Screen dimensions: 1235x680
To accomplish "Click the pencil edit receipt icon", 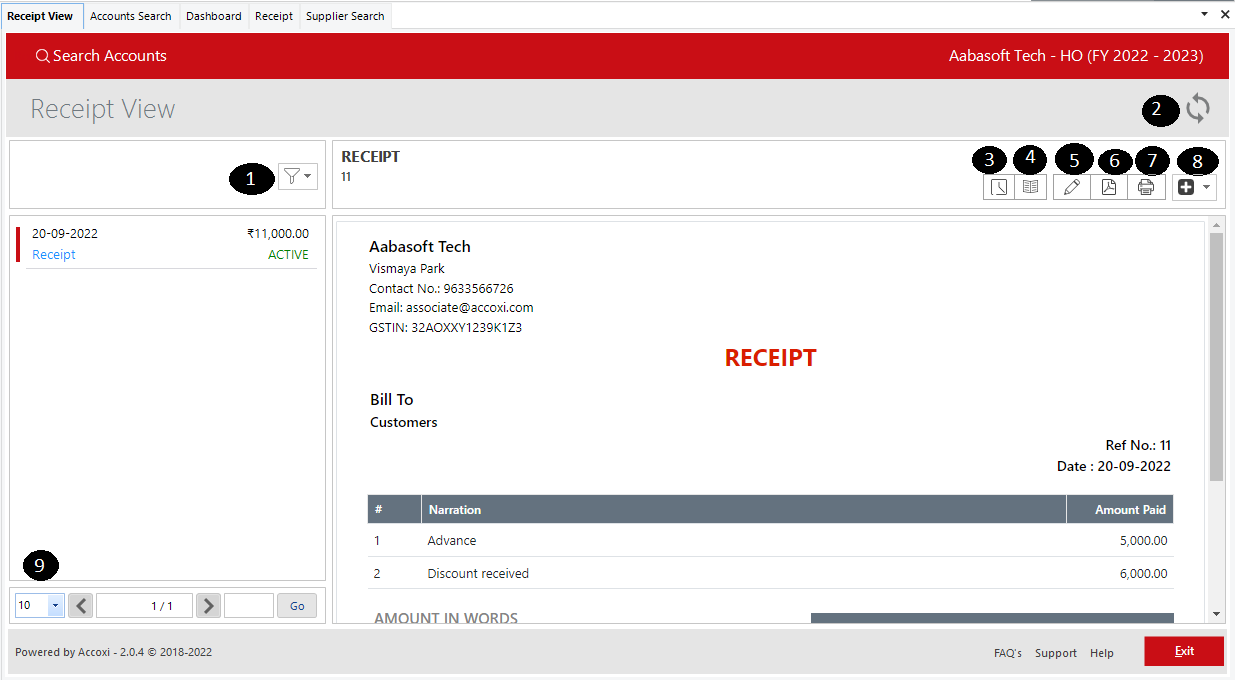I will pos(1071,187).
